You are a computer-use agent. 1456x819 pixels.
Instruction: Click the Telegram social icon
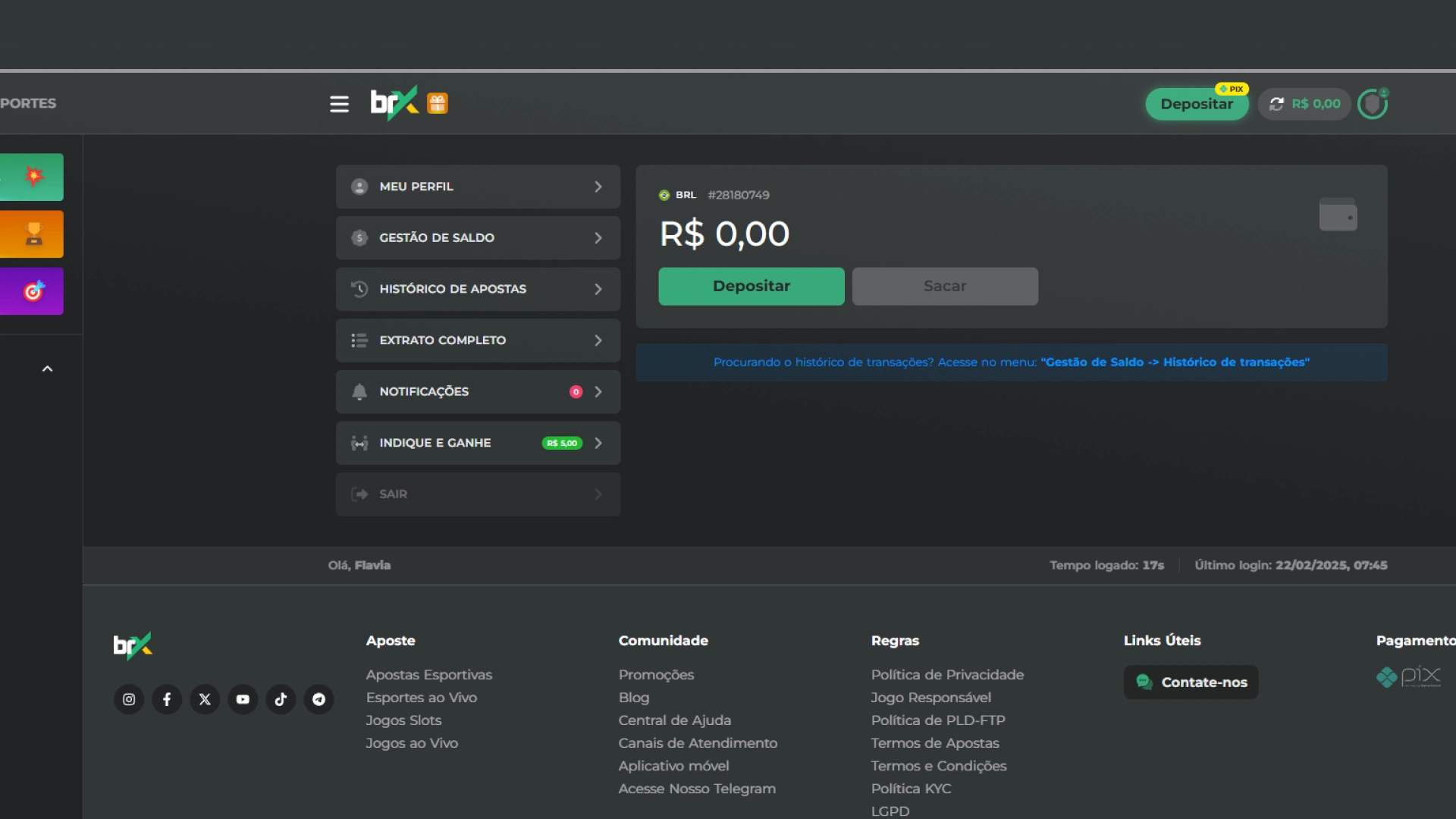318,699
